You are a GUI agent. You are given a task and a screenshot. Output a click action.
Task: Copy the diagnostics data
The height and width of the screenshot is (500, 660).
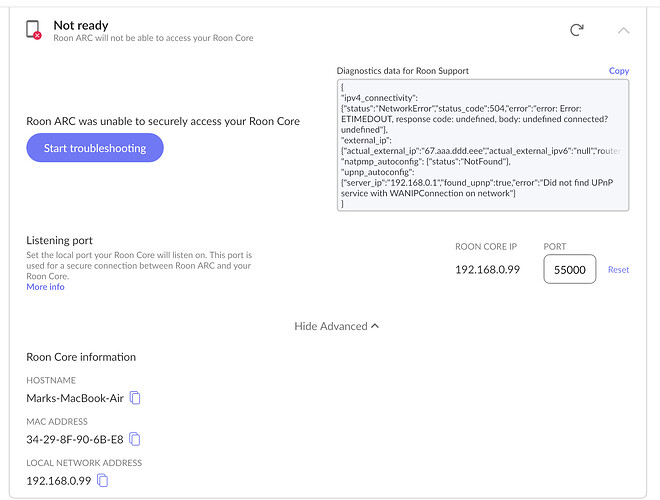(619, 71)
